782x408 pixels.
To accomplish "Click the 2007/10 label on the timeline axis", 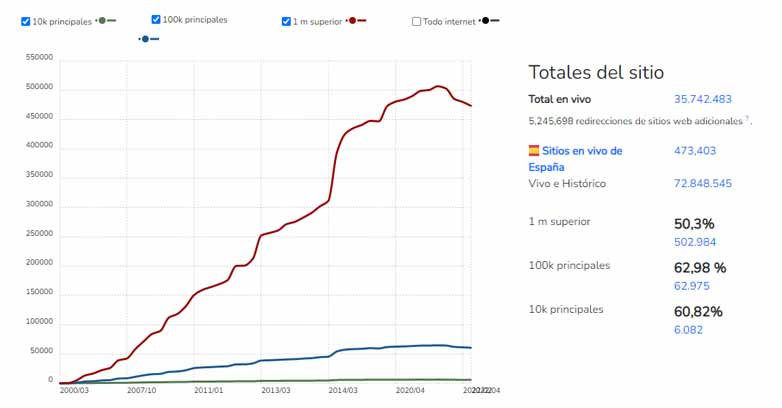I will (139, 391).
